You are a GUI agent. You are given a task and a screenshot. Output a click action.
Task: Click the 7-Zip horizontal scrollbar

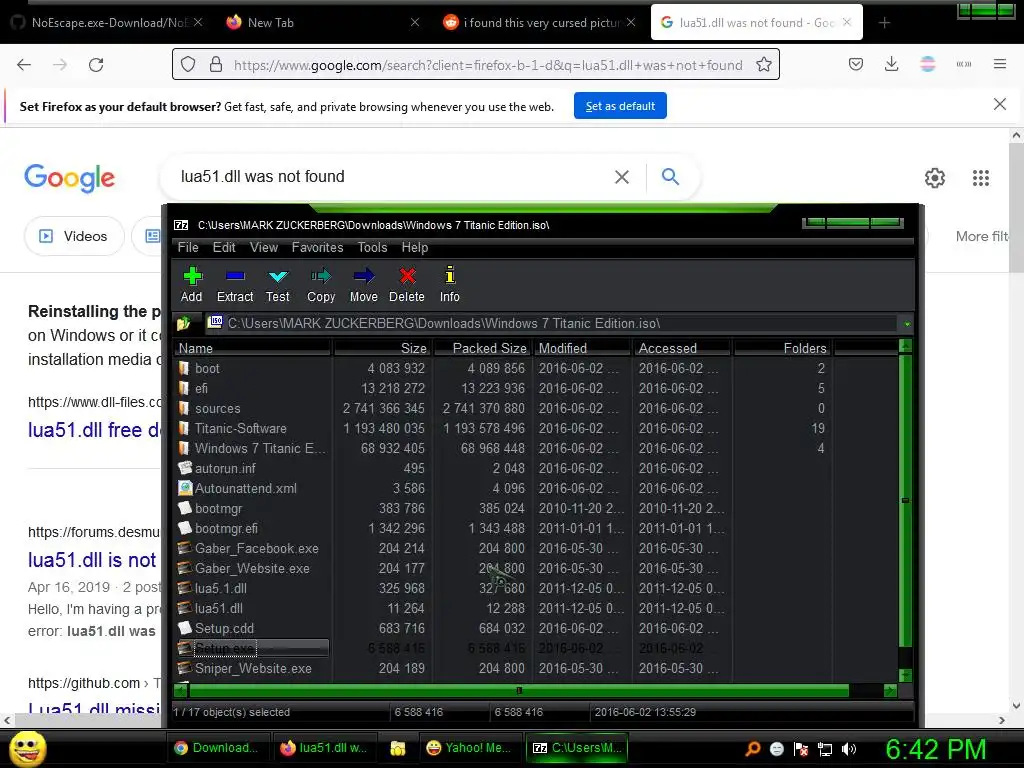point(519,690)
